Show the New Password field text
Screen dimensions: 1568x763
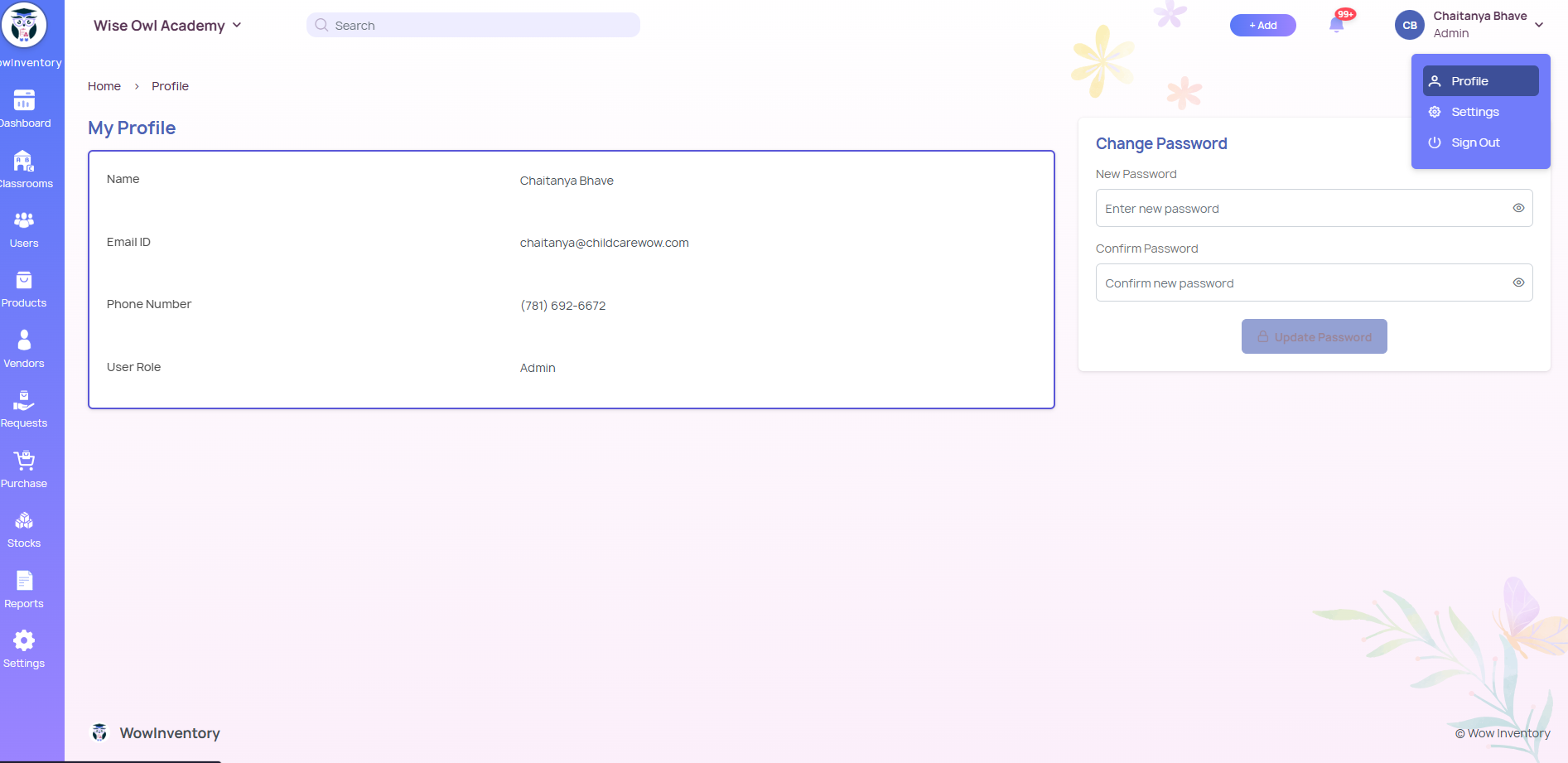coord(1518,208)
